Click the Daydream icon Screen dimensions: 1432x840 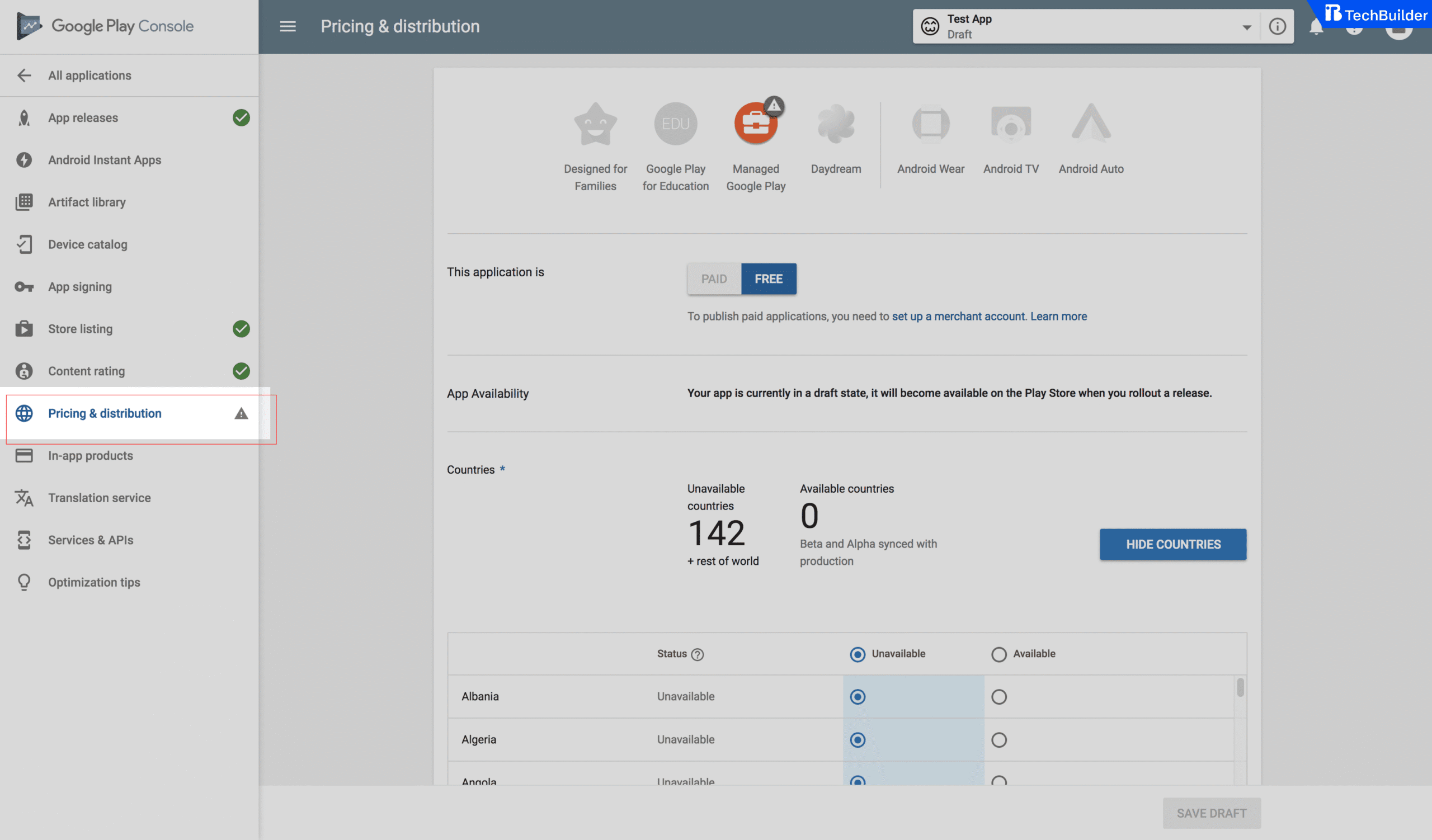pos(835,123)
